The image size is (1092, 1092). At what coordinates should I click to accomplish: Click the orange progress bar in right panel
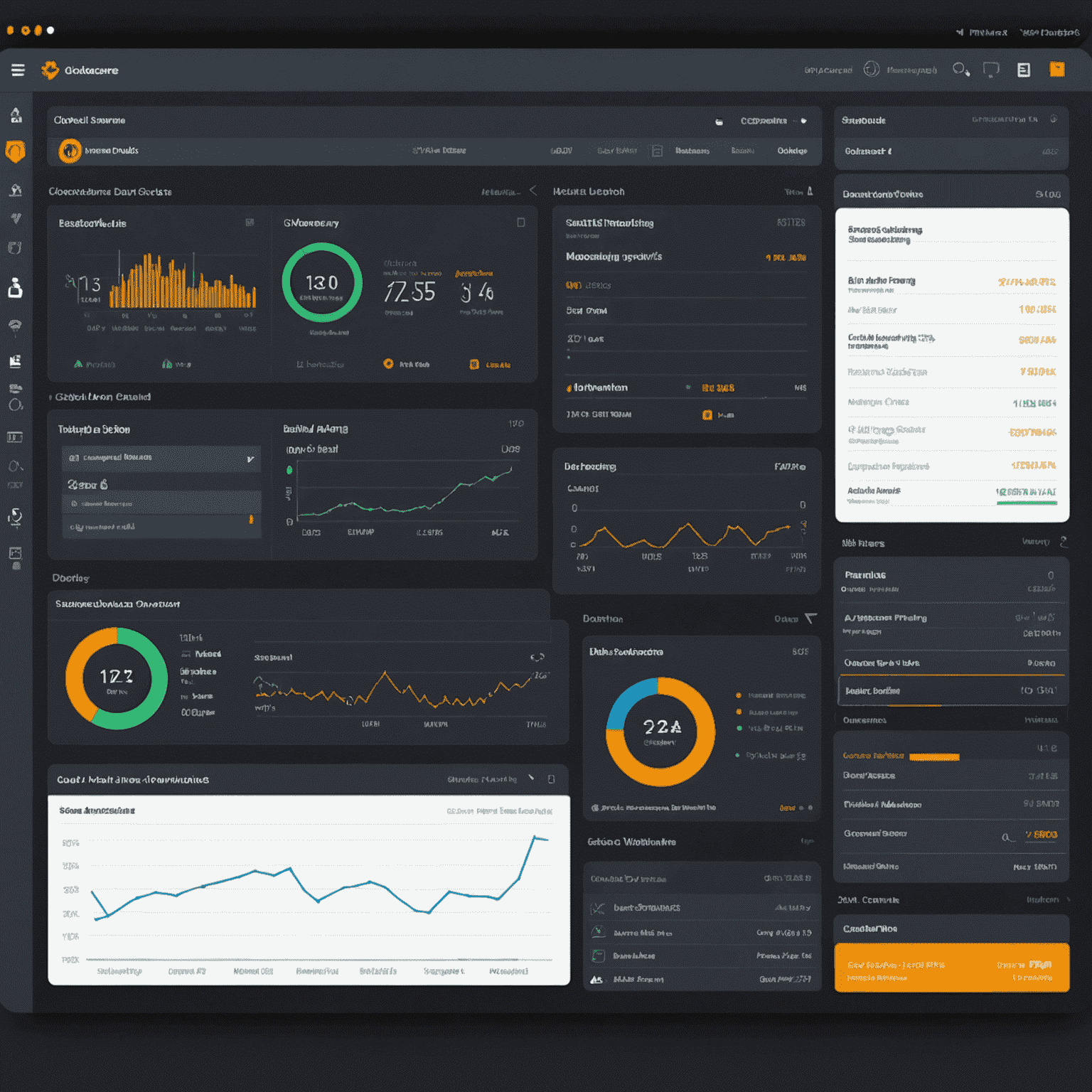pos(934,757)
